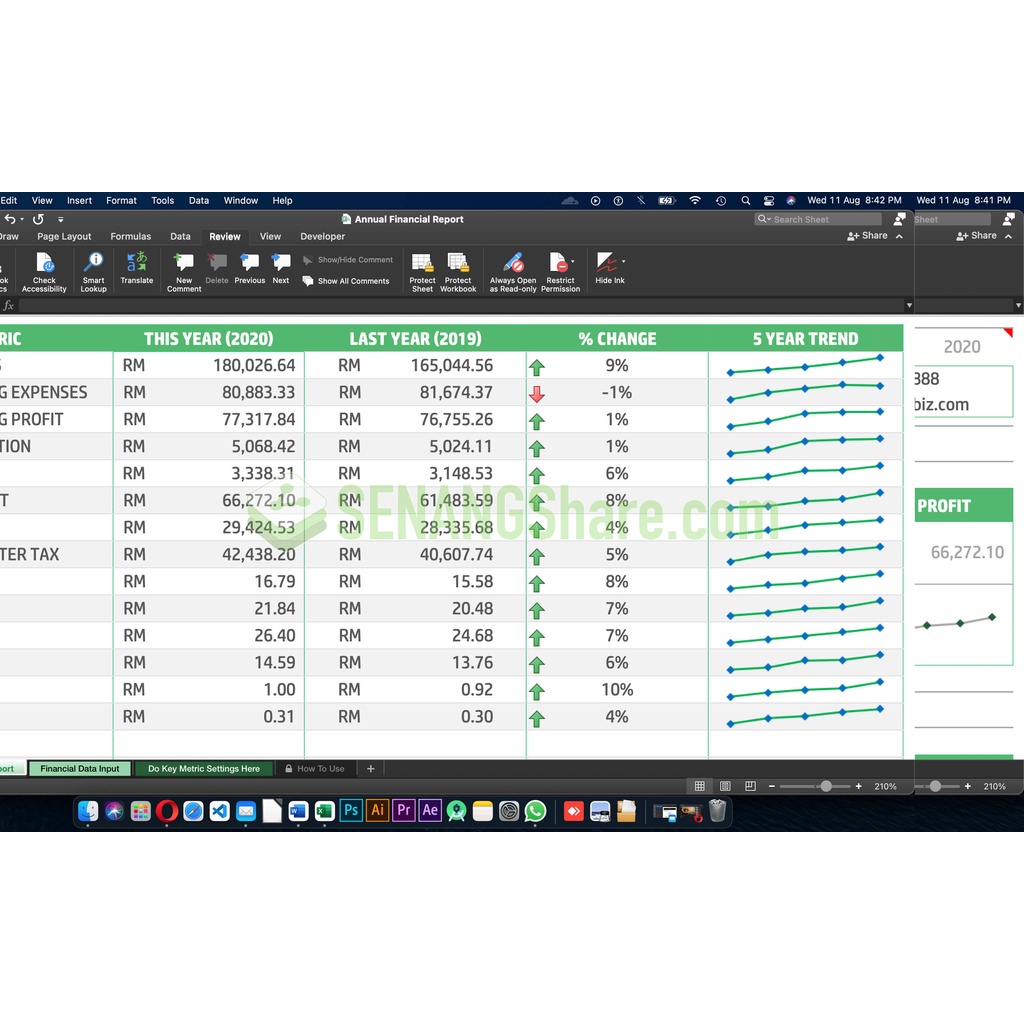Image resolution: width=1024 pixels, height=1024 pixels.
Task: Select the 180,026.64 cell under This Year
Action: pos(209,365)
